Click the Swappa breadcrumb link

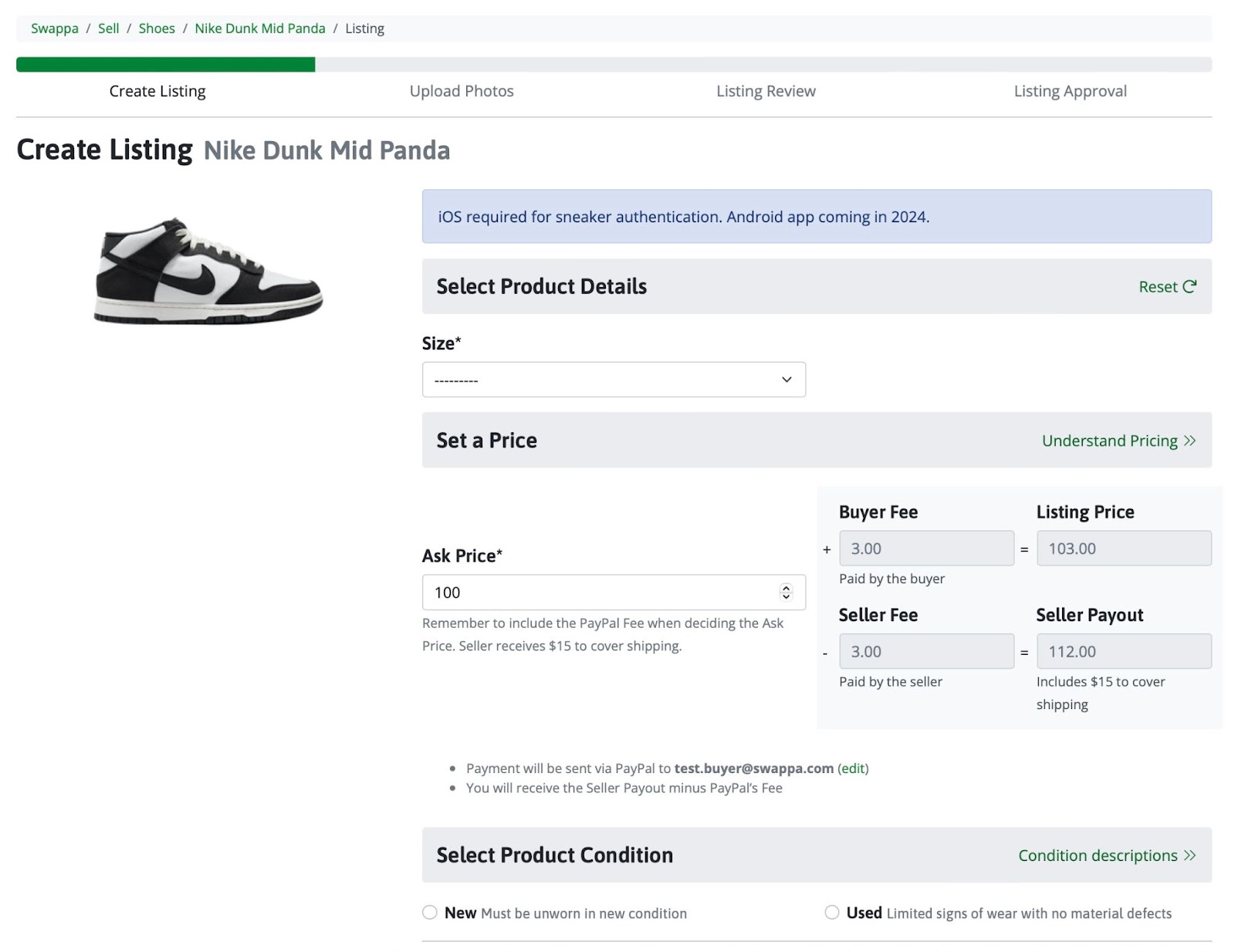point(55,29)
